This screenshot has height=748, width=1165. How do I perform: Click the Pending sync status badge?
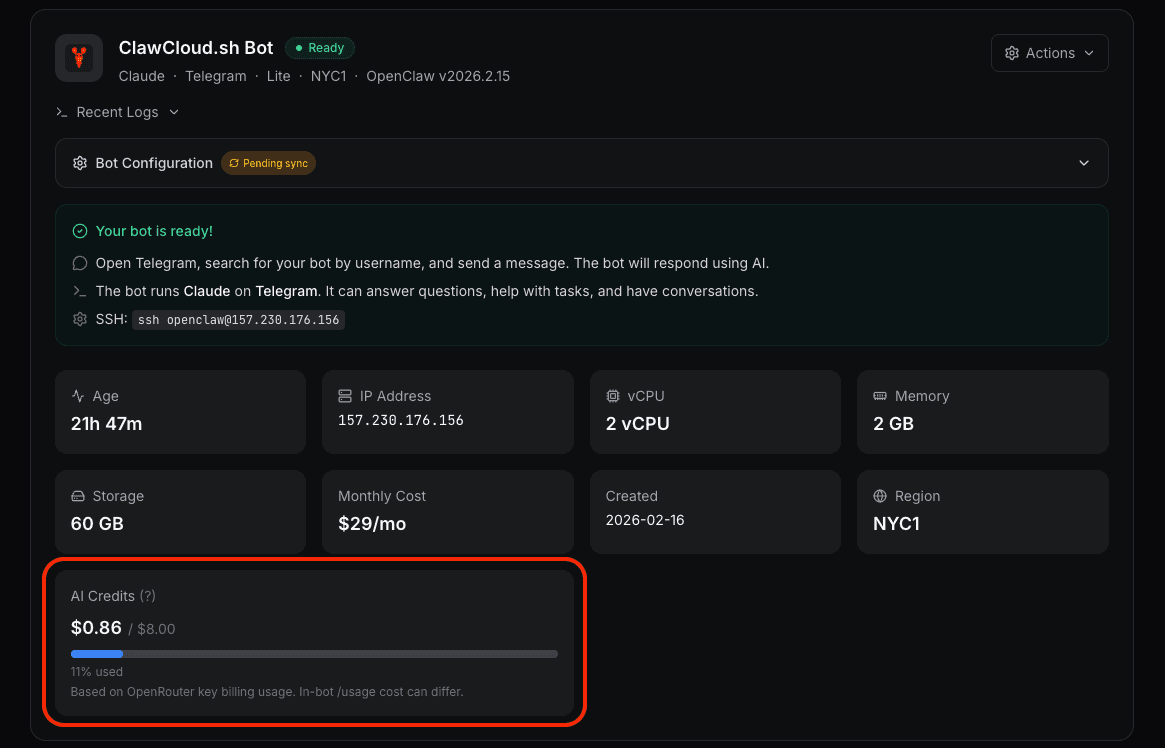pos(268,162)
